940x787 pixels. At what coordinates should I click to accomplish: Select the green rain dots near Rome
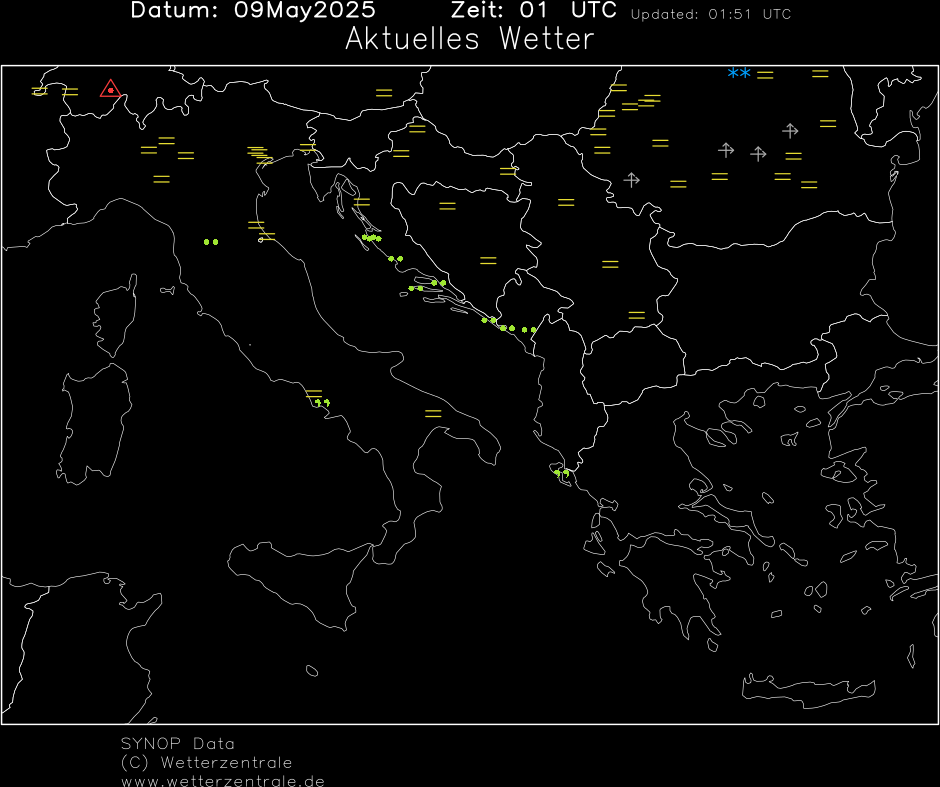323,402
